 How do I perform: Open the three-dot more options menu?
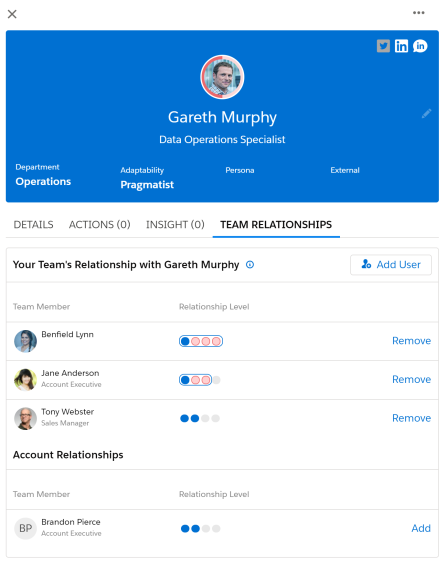coord(418,13)
